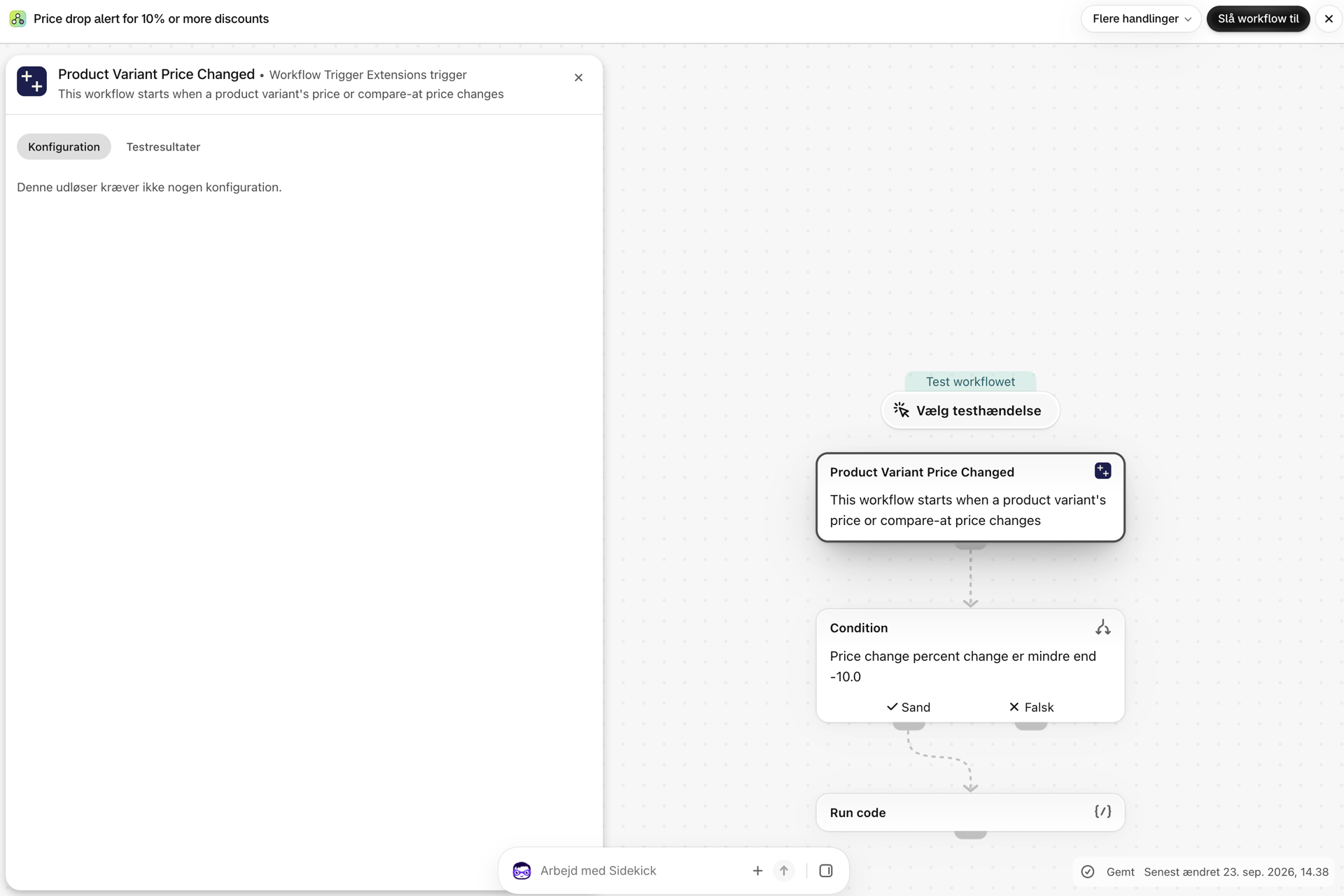The image size is (1344, 896).
Task: Click the Sidekick send arrow icon
Action: pos(784,871)
